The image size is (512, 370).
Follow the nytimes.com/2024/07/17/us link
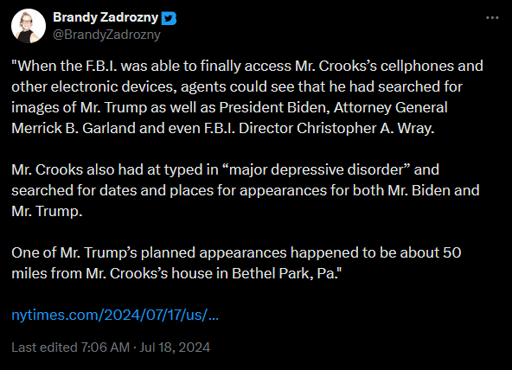(115, 315)
